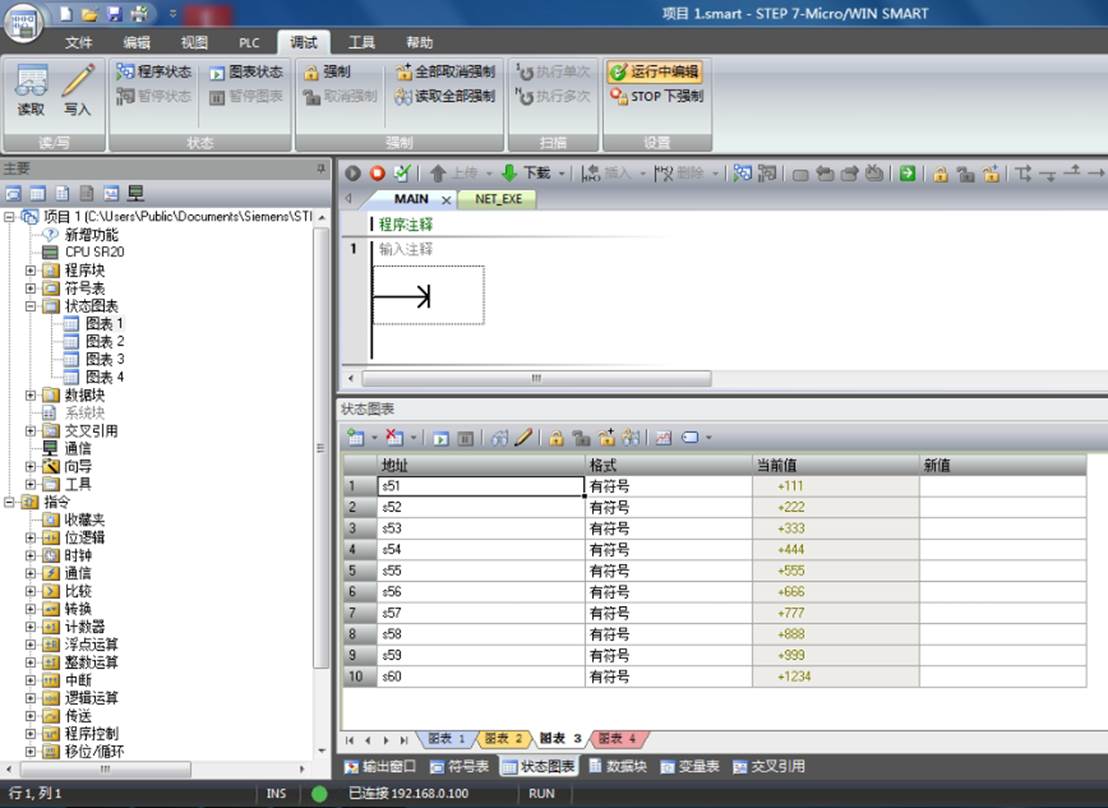Click the 读取 read icon in ribbon
The height and width of the screenshot is (808, 1108).
31,89
